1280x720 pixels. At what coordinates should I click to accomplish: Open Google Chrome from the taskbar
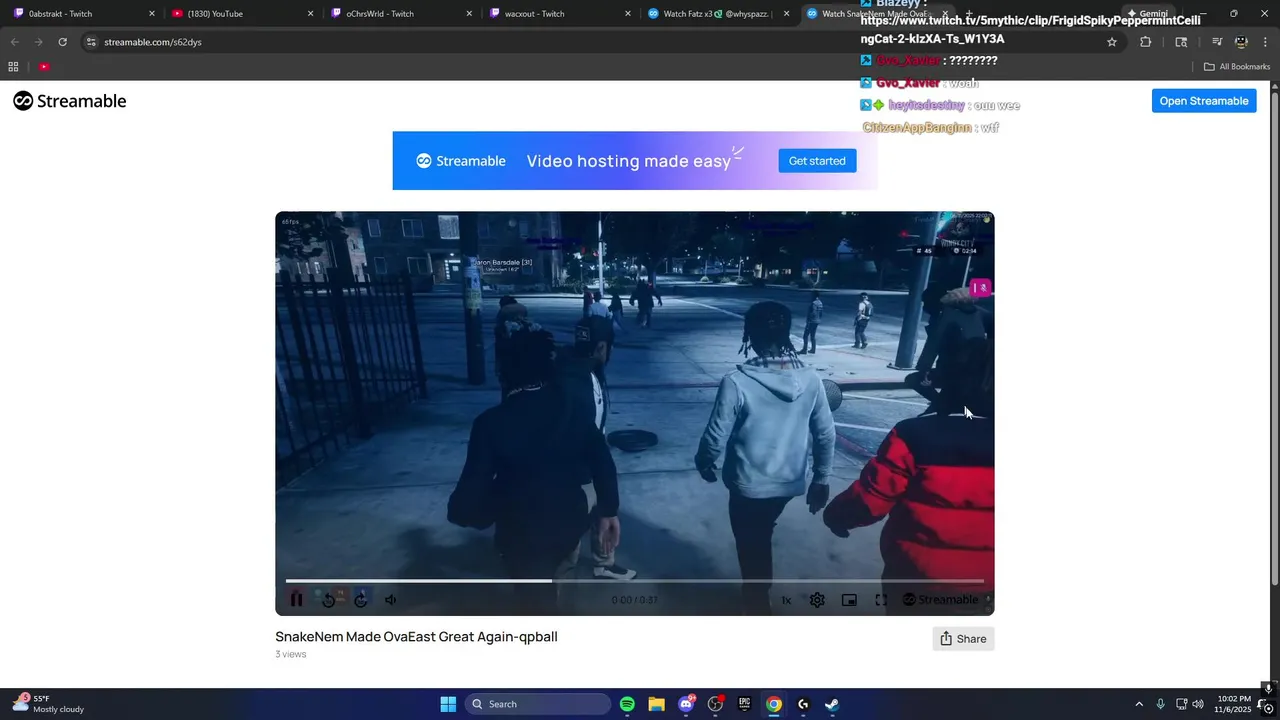[x=774, y=704]
